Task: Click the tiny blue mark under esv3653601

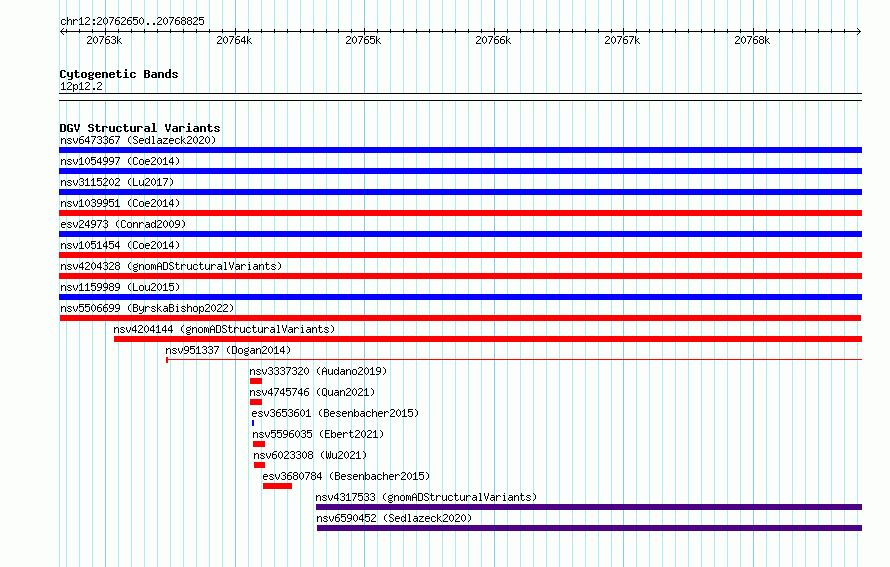Action: (x=253, y=423)
